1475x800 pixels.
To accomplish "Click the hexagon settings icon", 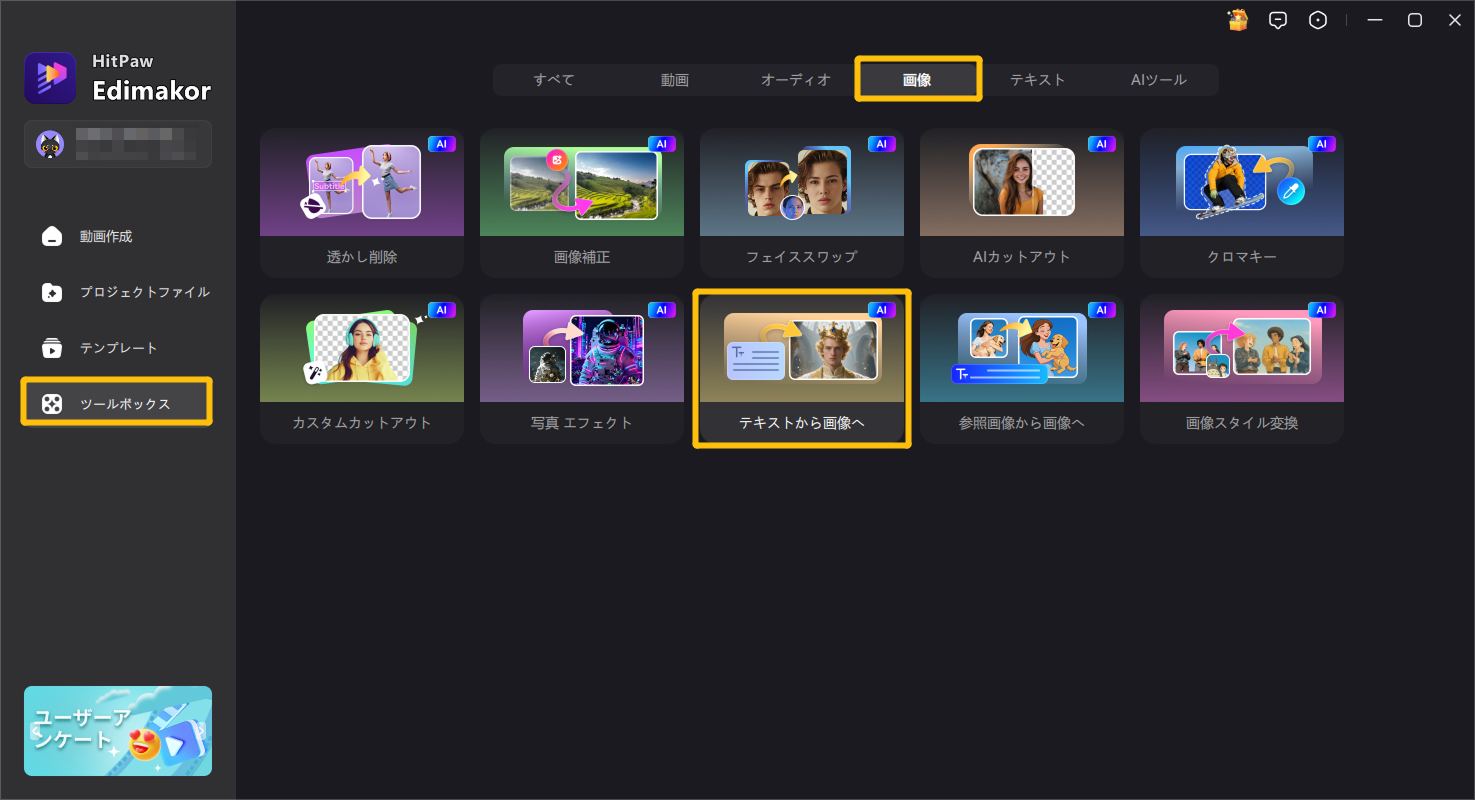I will (1318, 20).
